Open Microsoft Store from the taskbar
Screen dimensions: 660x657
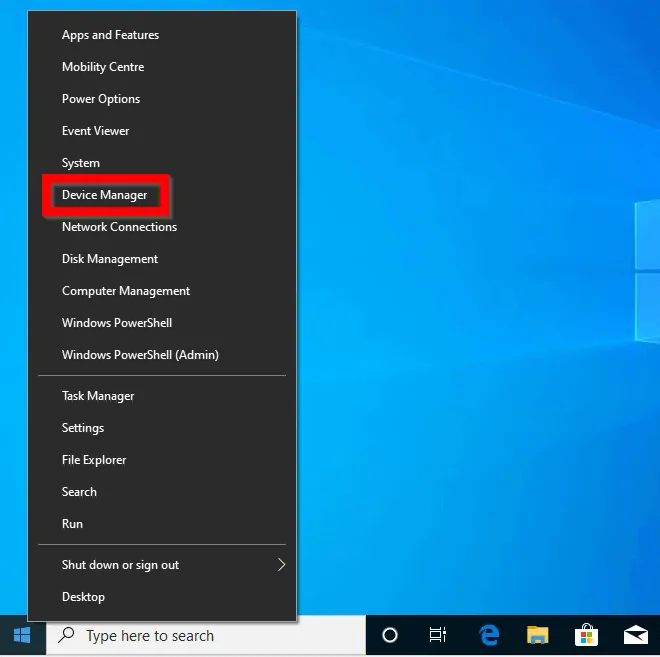click(x=586, y=636)
